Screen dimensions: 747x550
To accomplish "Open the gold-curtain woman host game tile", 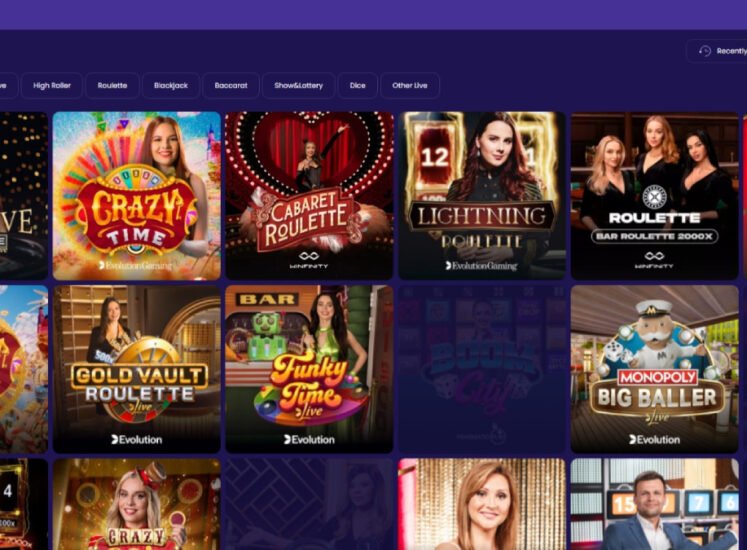I will tap(482, 504).
